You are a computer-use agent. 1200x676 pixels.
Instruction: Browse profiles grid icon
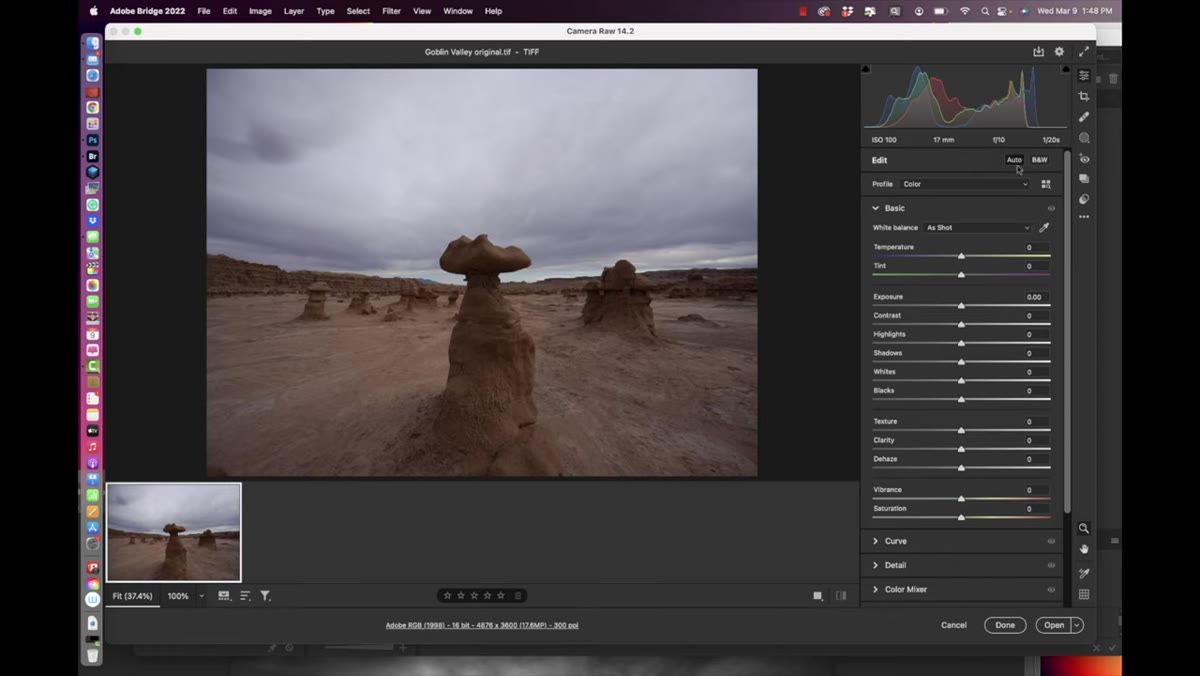coord(1046,184)
